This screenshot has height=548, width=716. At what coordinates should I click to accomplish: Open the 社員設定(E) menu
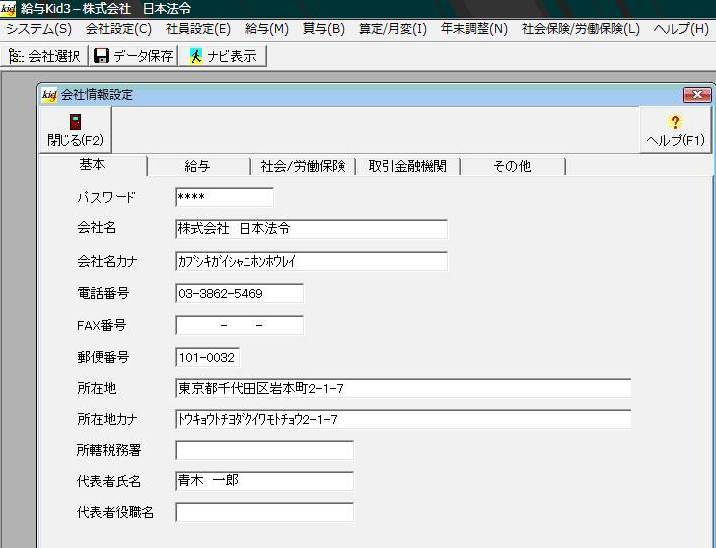pos(198,29)
